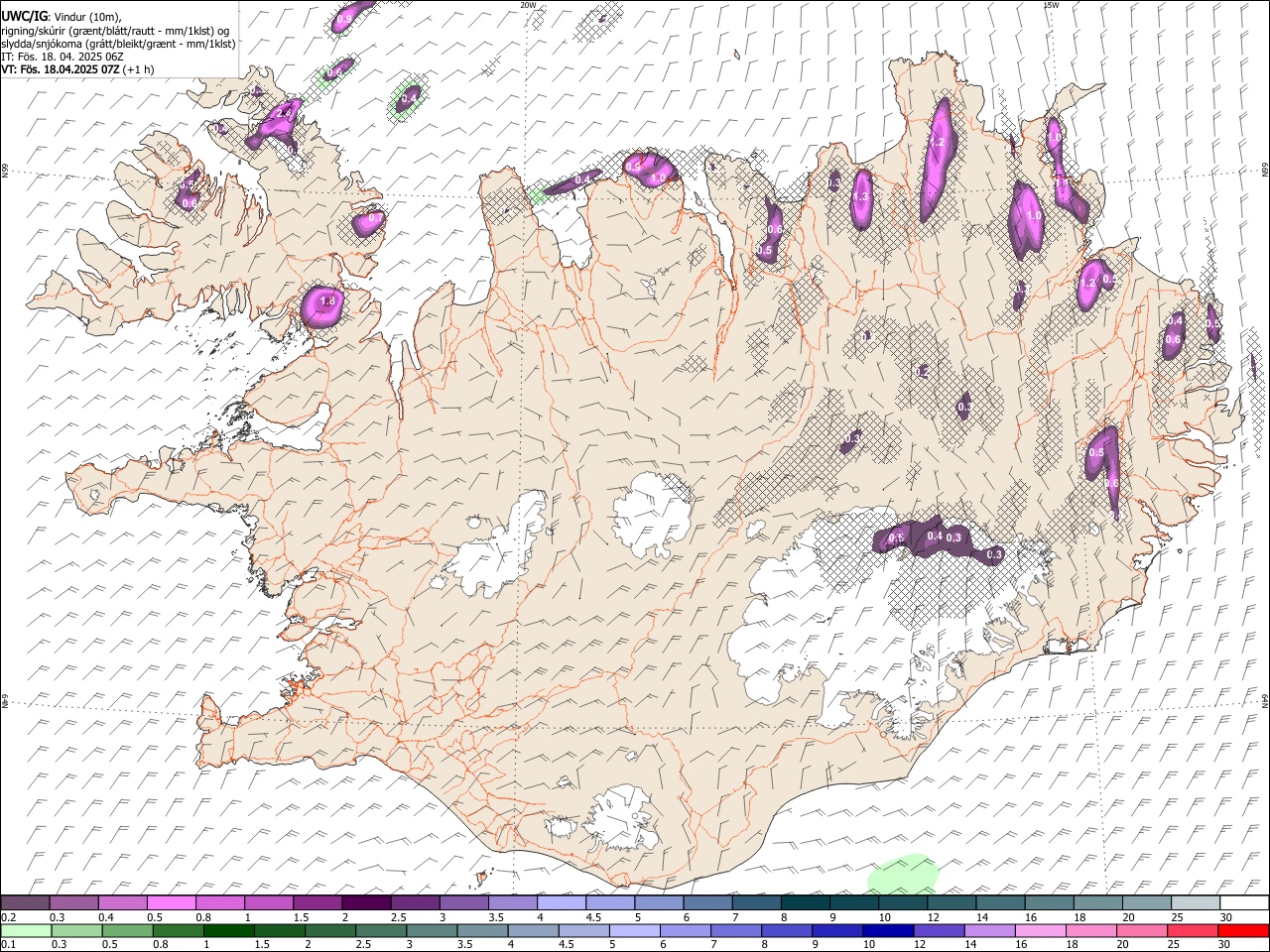1270x952 pixels.
Task: Select the 'IT: Fös. 18. 04. 2025 06Z' line
Action: click(62, 57)
